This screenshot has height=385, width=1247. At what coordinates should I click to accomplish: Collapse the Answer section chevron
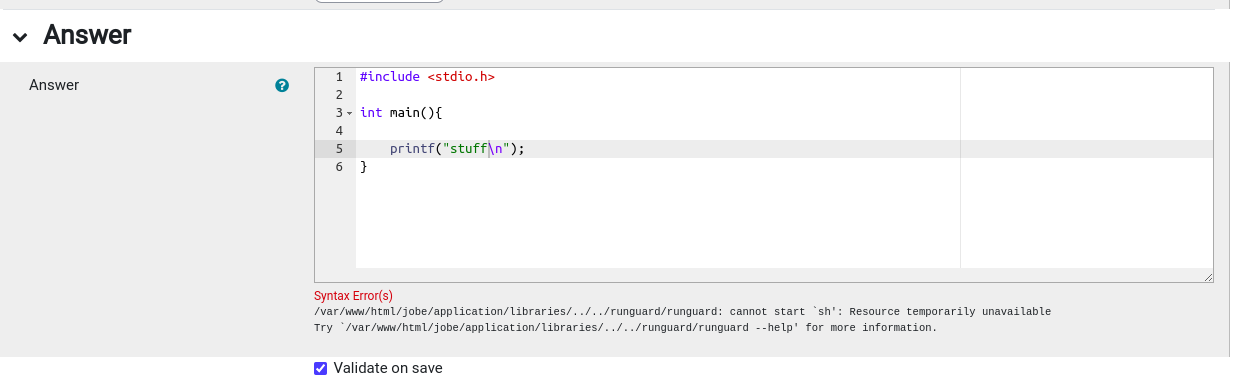20,37
